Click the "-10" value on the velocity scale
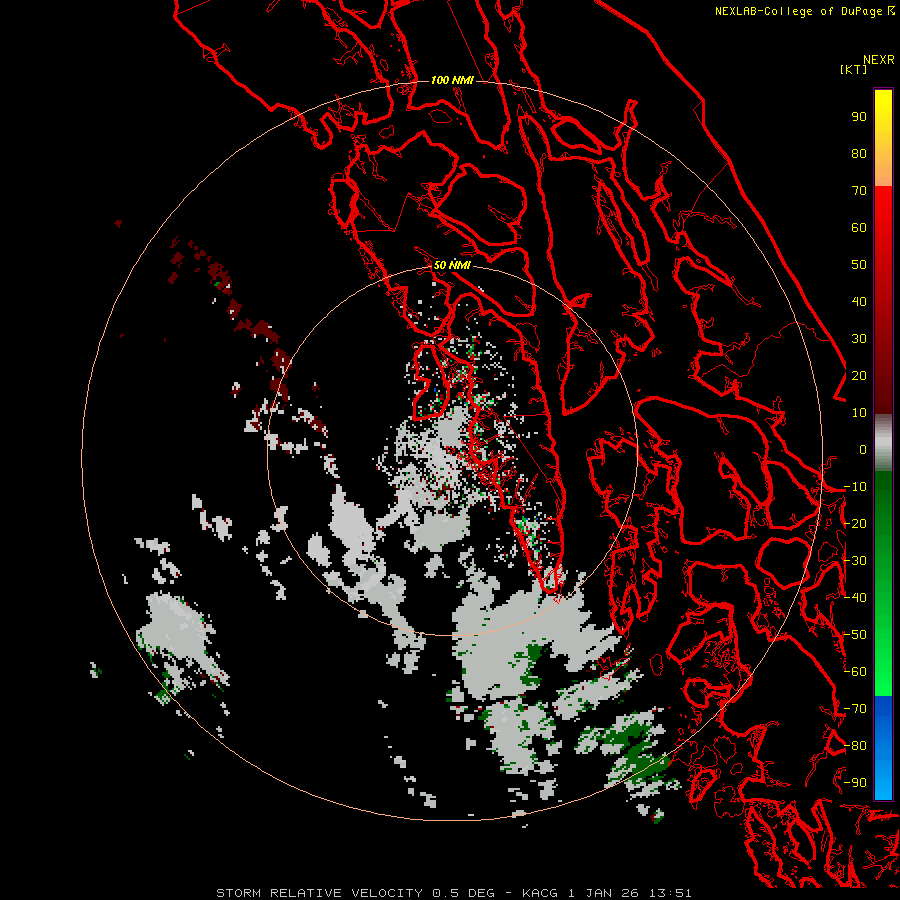The width and height of the screenshot is (900, 900). pyautogui.click(x=855, y=487)
